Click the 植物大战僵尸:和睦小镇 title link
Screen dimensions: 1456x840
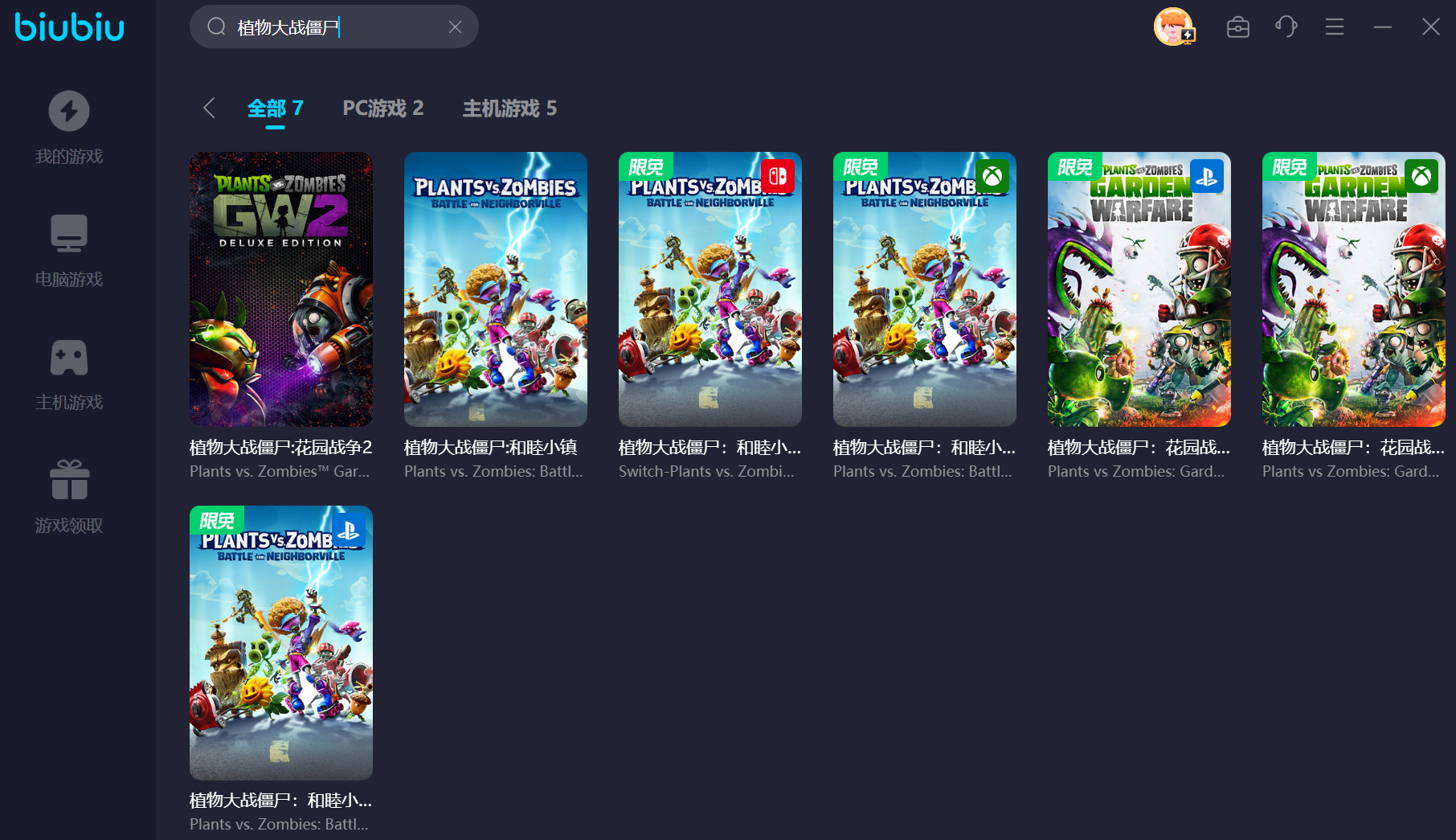click(490, 448)
